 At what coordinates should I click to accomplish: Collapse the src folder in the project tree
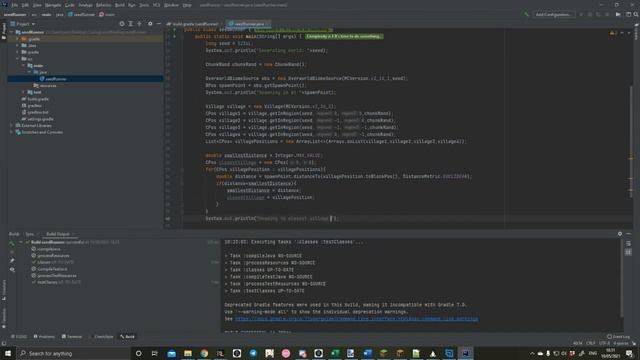[x=18, y=59]
